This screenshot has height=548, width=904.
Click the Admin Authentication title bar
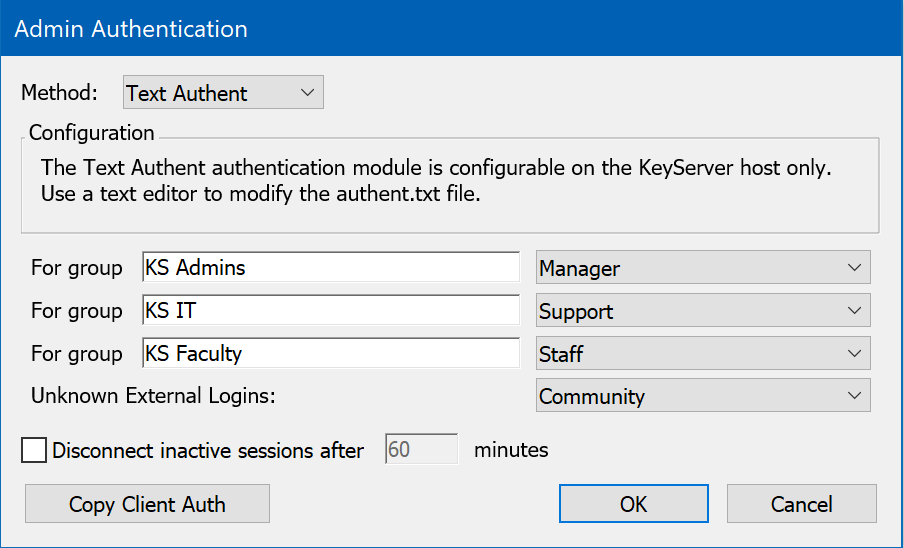(450, 28)
